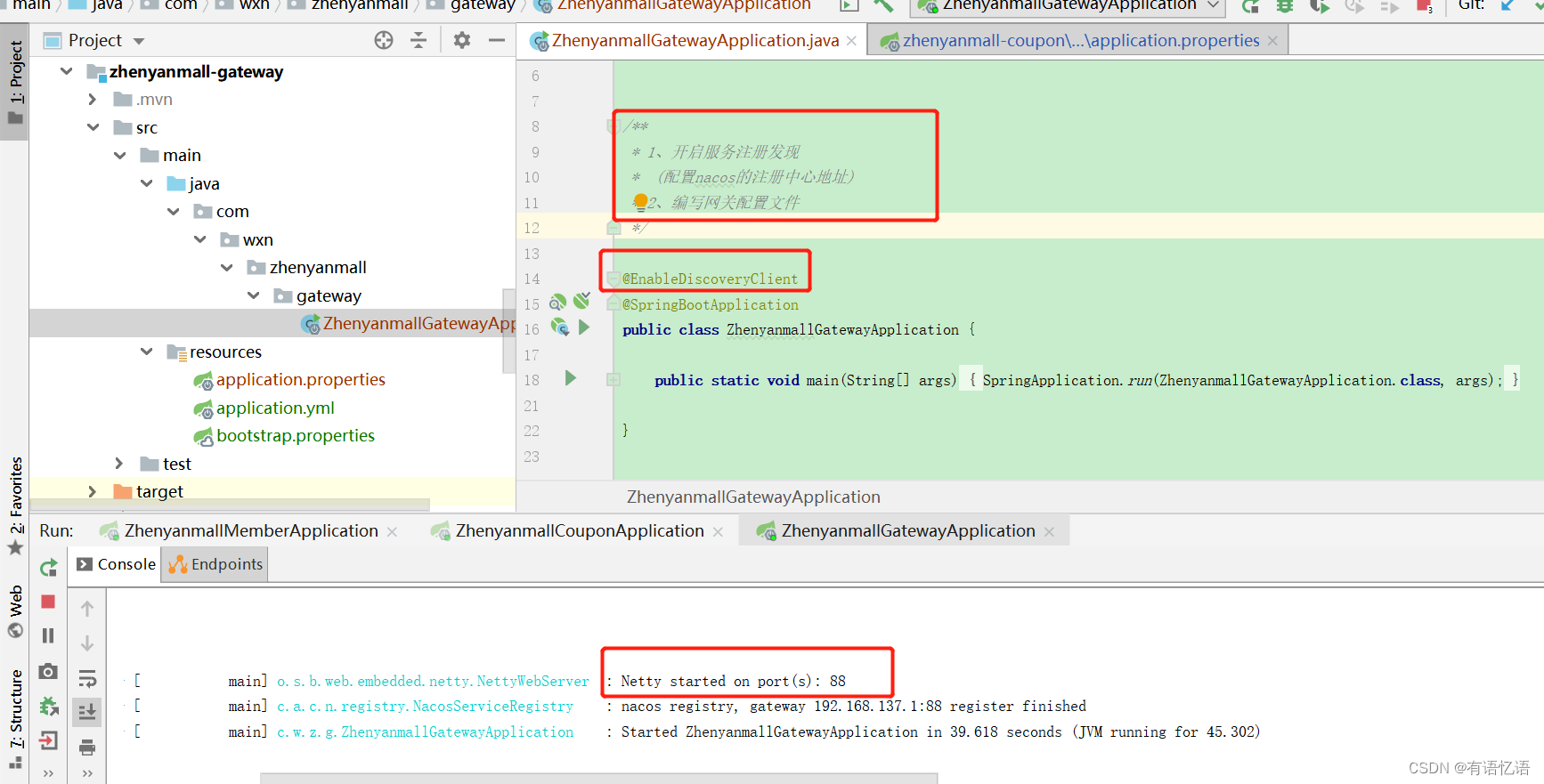
Task: Click the NacosServiceRegistry link in console
Action: pos(425,706)
